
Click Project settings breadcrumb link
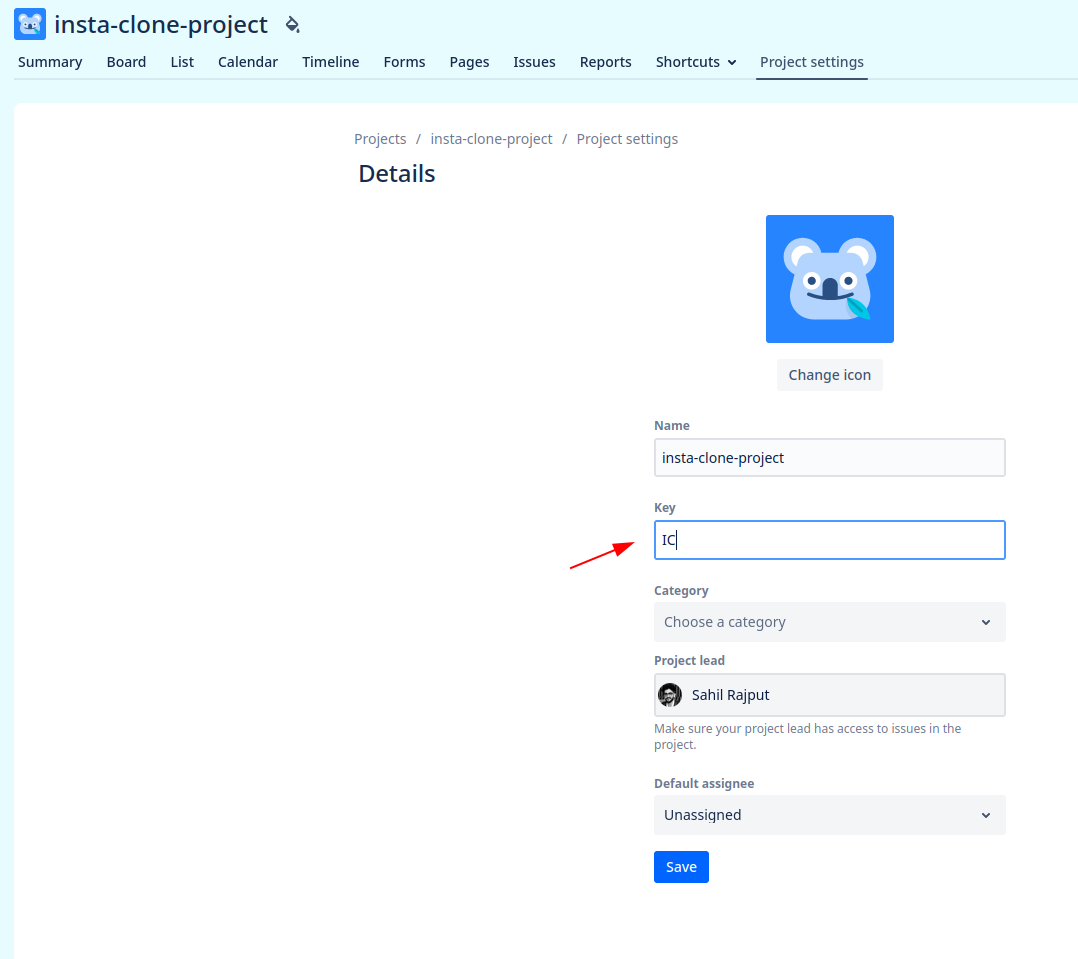[627, 139]
